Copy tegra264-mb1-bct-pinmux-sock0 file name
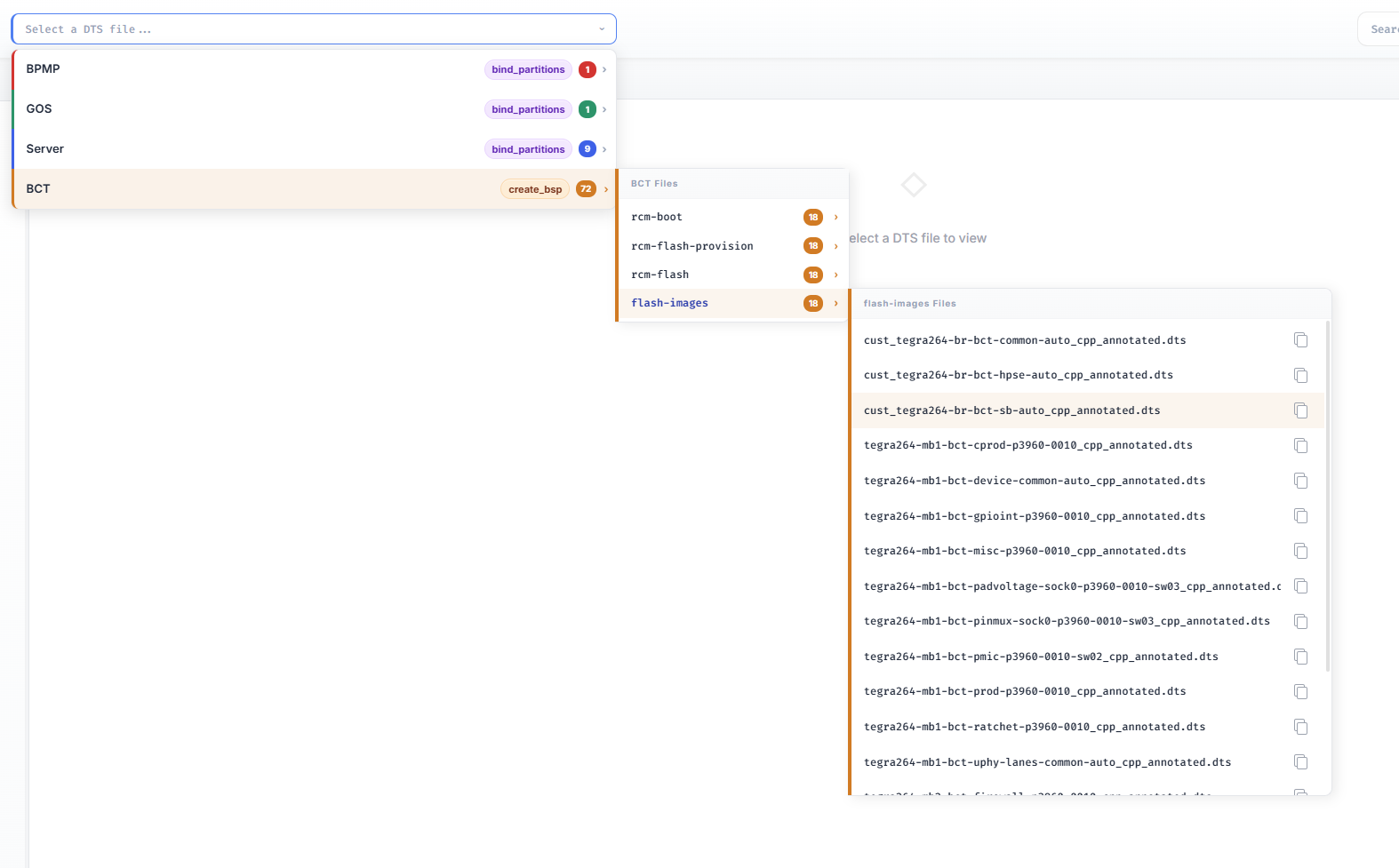 tap(1300, 621)
